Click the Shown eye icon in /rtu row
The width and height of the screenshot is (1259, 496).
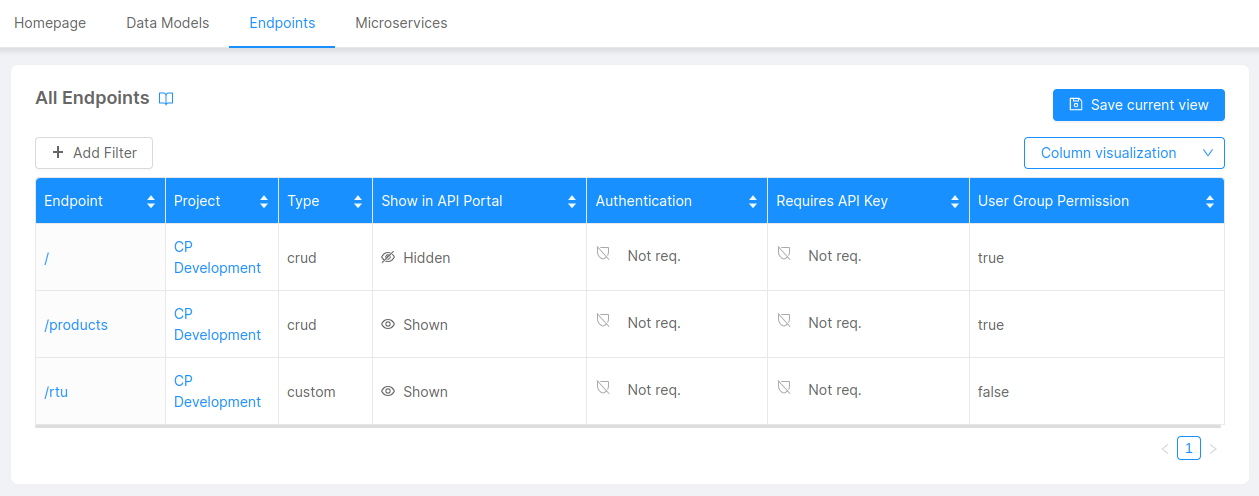click(388, 392)
